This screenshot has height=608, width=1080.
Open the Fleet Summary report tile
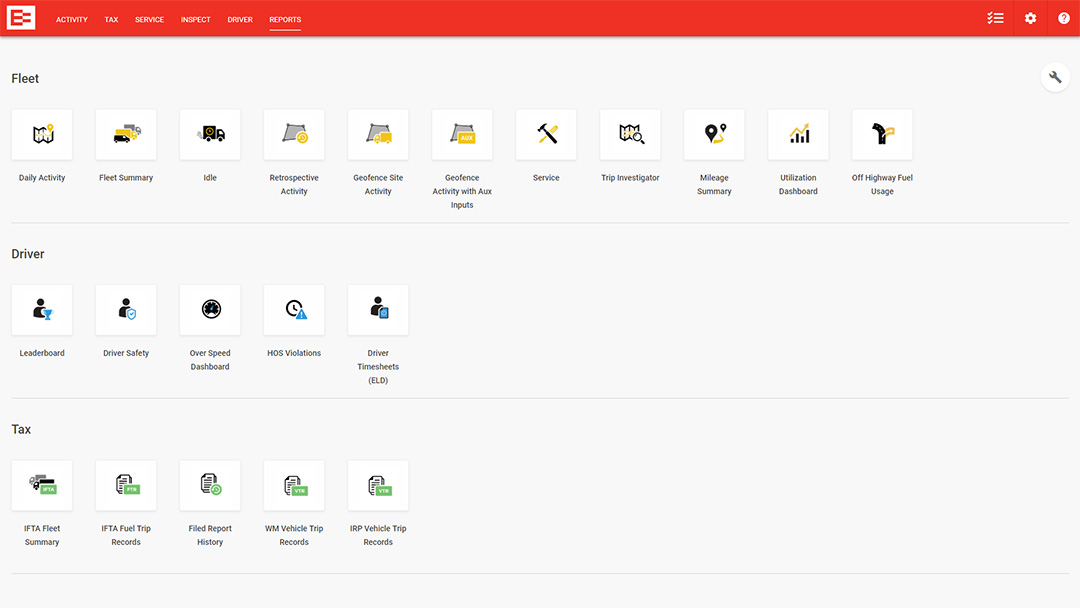point(126,135)
